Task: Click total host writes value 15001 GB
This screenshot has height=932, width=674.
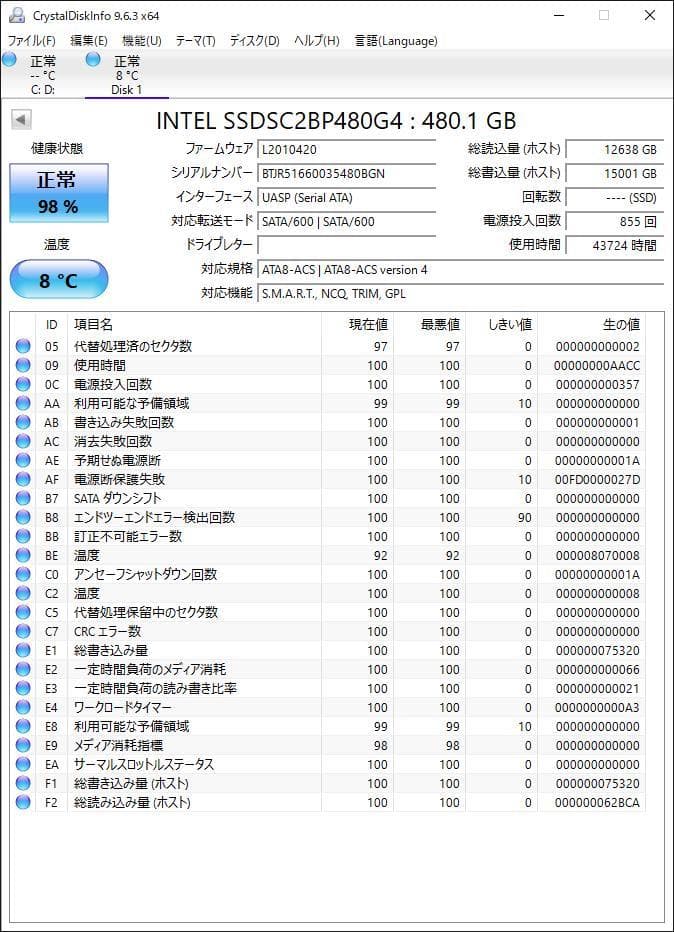Action: pos(615,174)
